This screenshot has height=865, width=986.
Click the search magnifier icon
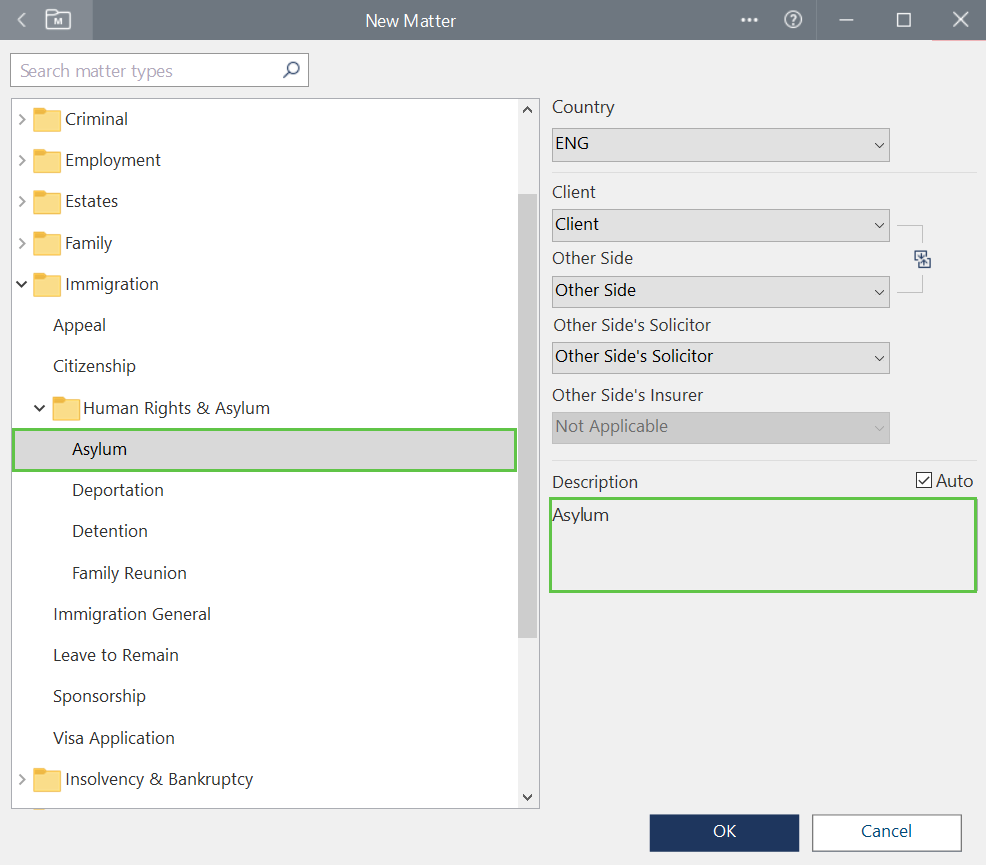[291, 70]
